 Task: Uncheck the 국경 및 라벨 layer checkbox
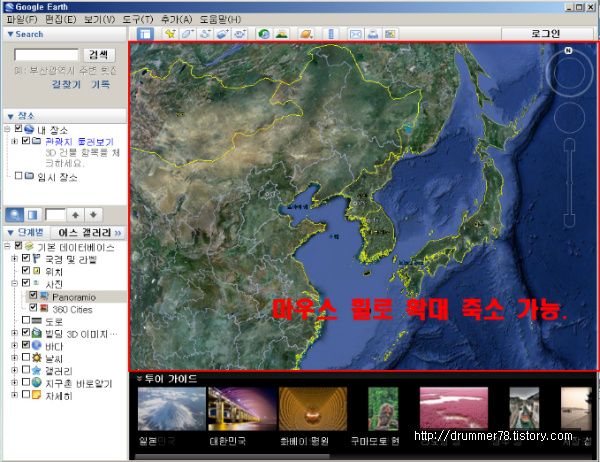(26, 258)
